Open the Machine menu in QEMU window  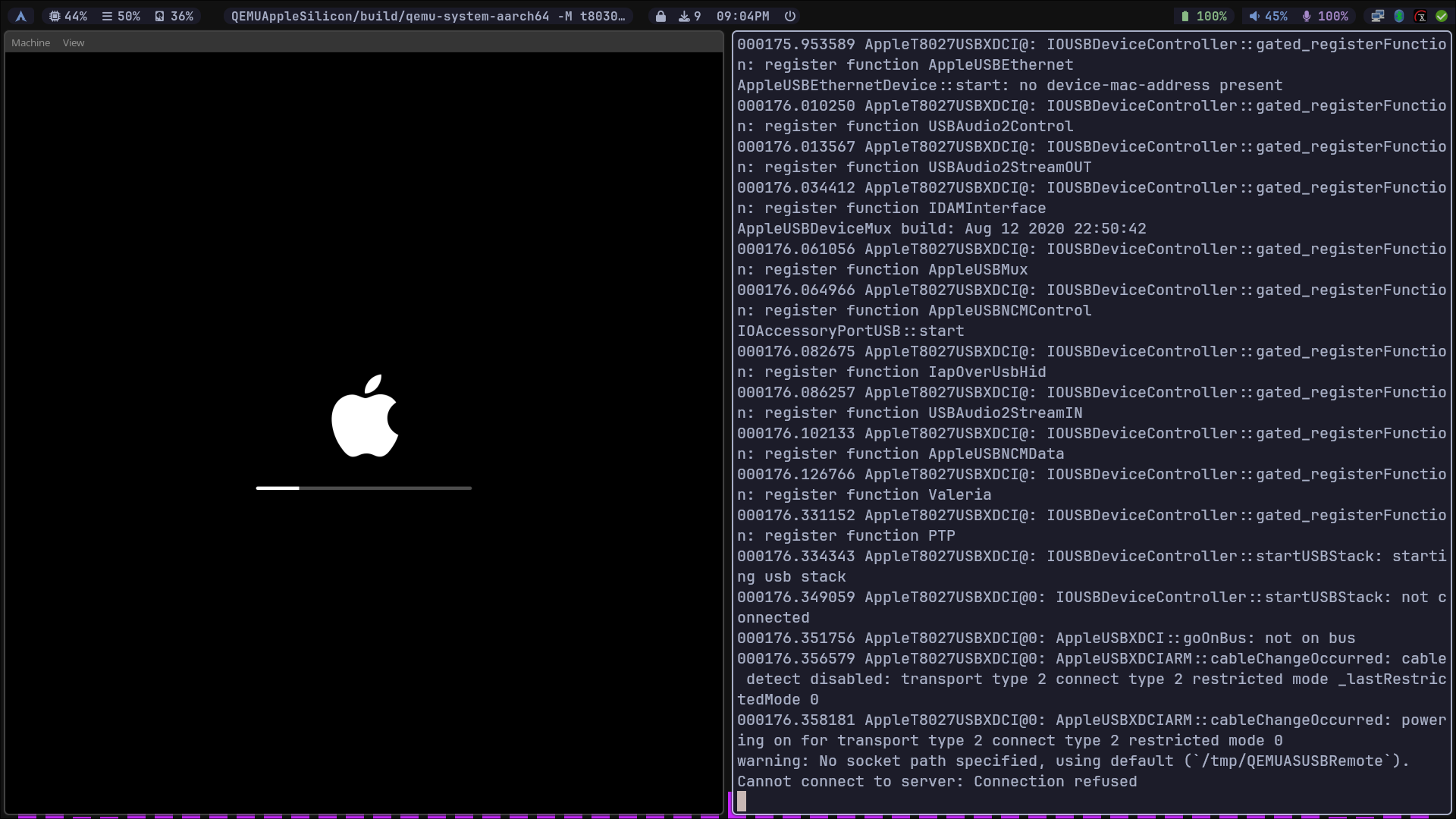30,42
